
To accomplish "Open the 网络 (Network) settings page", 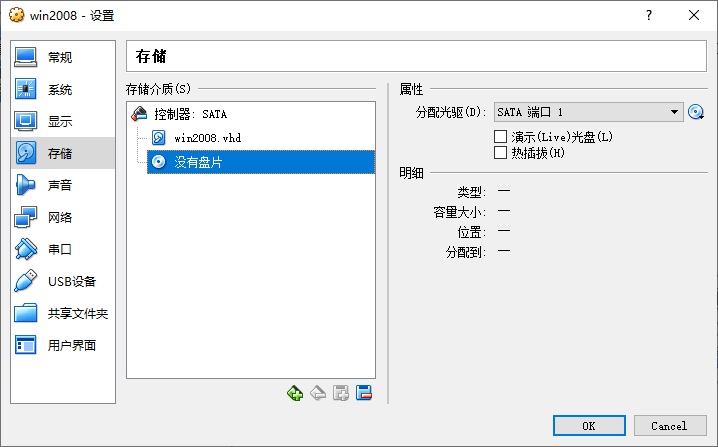I will [x=63, y=217].
